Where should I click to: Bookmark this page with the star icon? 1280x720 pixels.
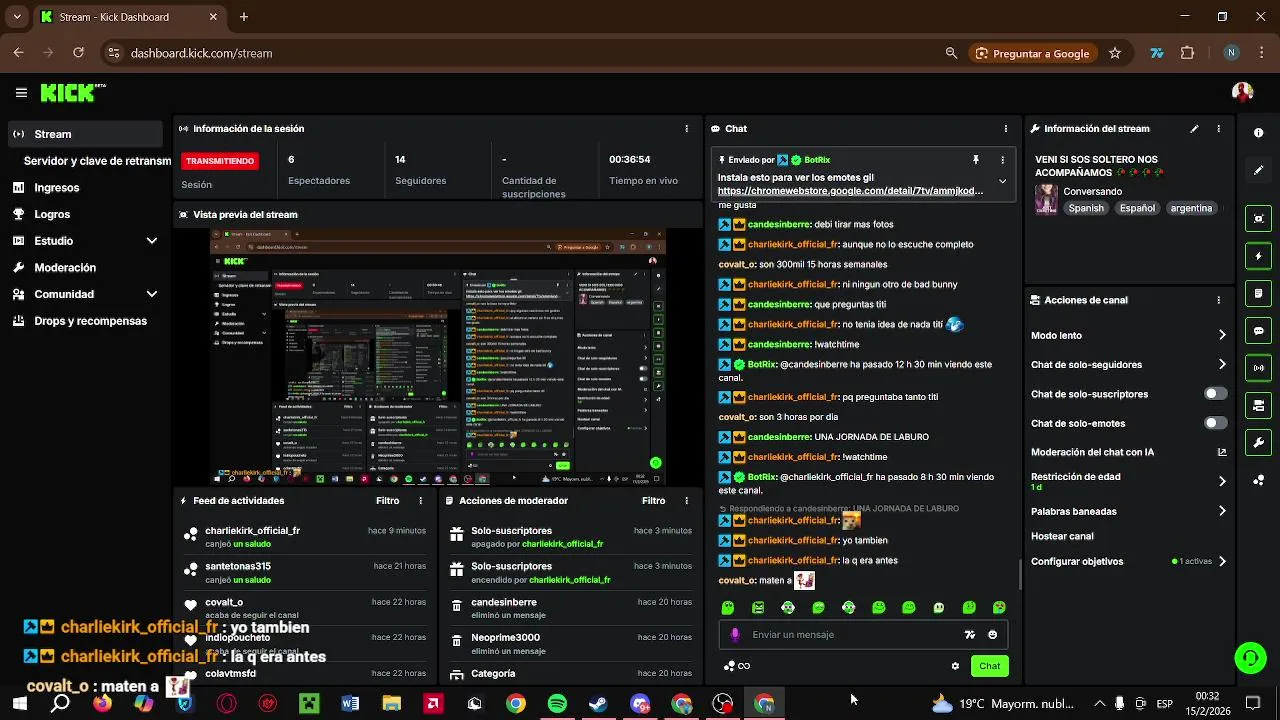coord(1115,53)
